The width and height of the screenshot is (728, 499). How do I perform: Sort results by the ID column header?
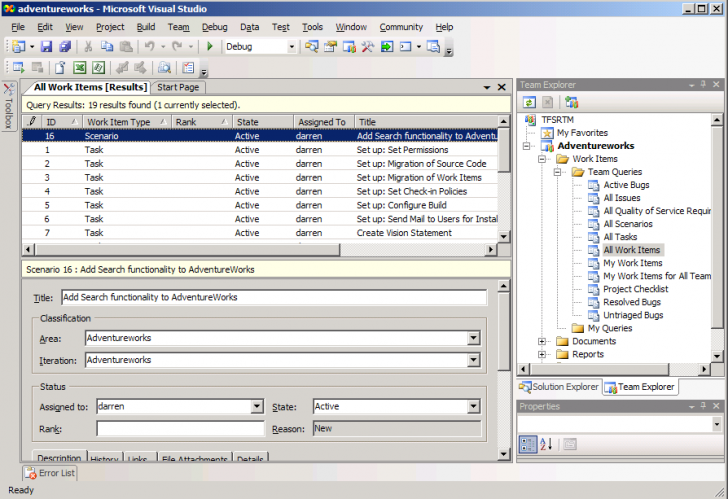(x=61, y=122)
